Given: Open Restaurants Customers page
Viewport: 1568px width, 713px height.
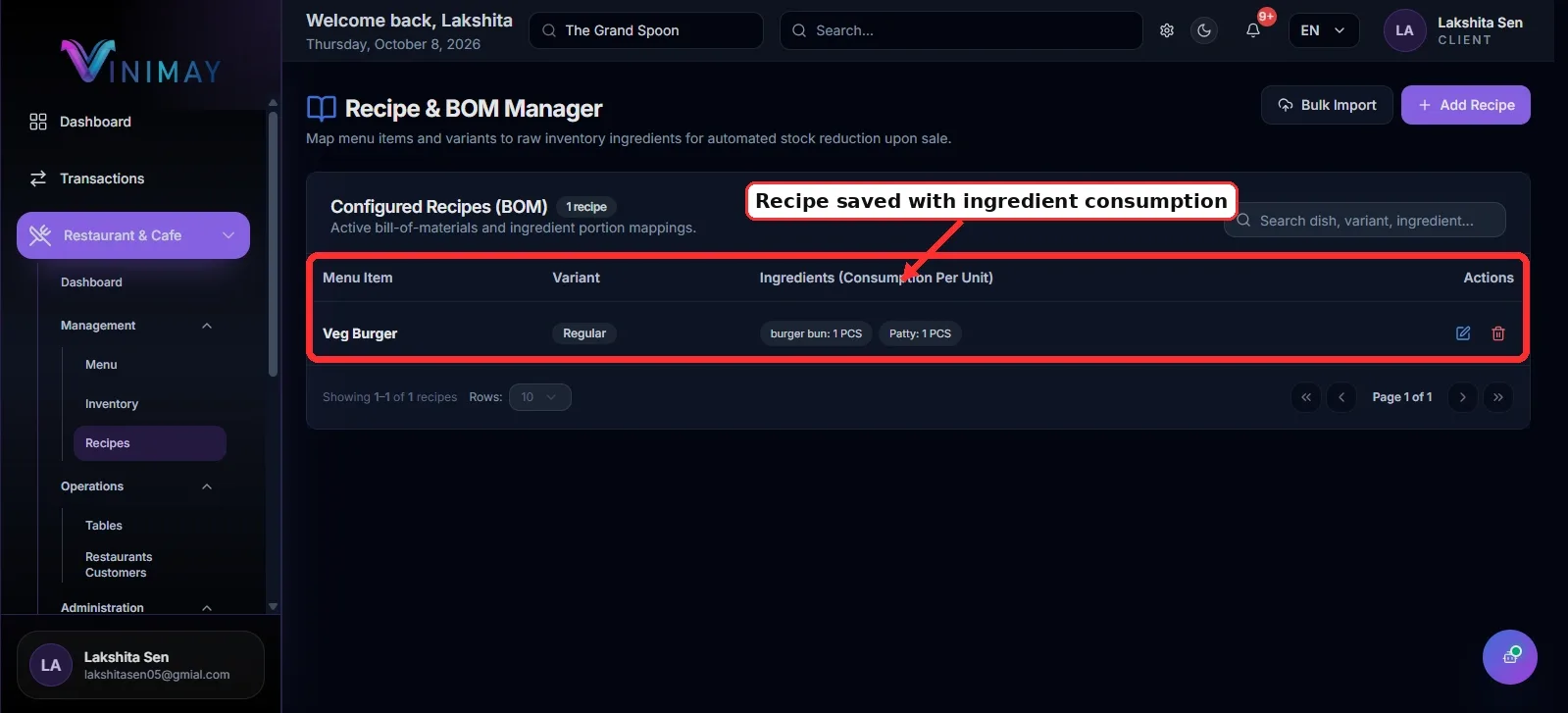Looking at the screenshot, I should click(x=119, y=565).
